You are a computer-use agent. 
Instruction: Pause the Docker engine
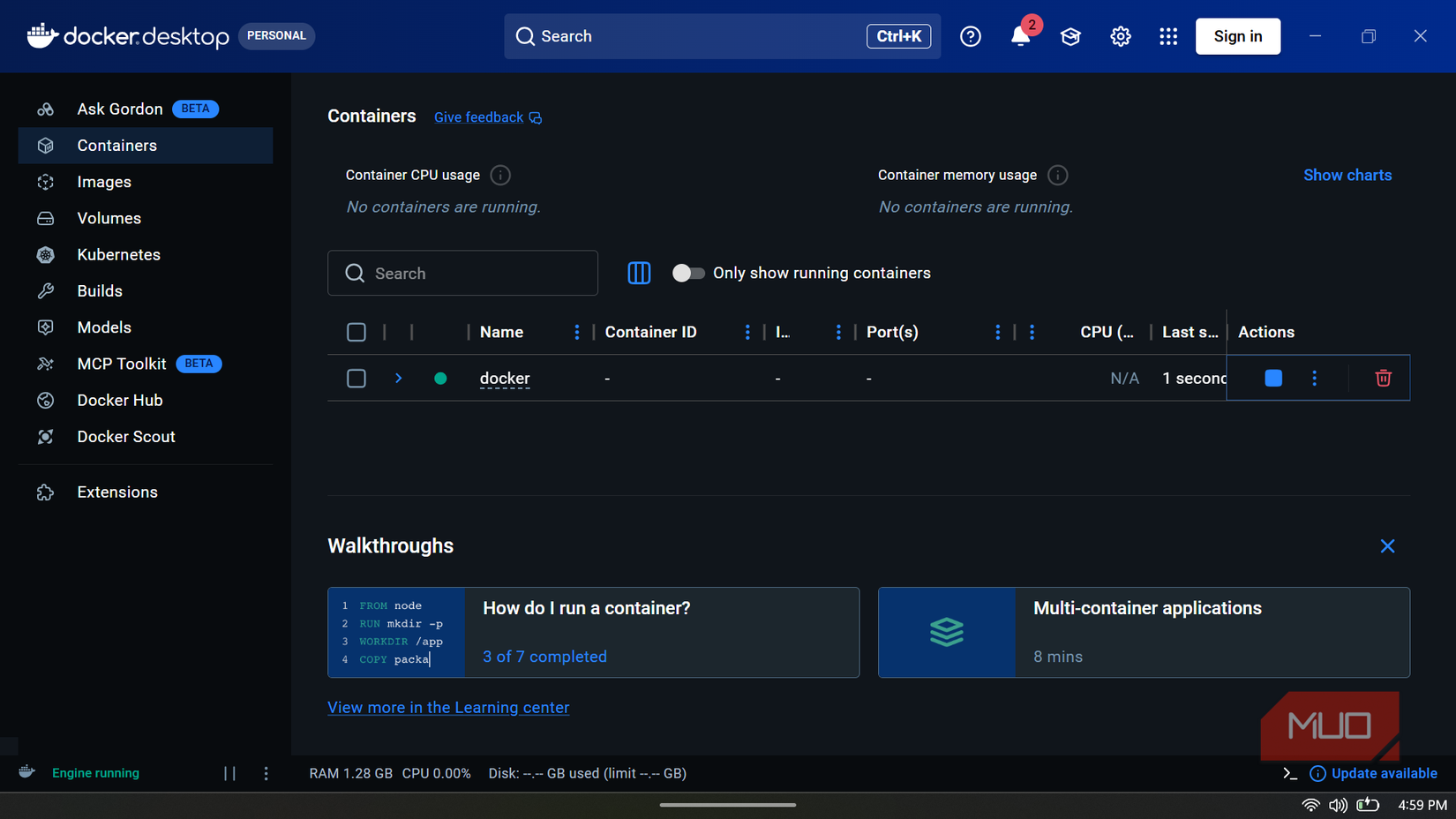229,773
